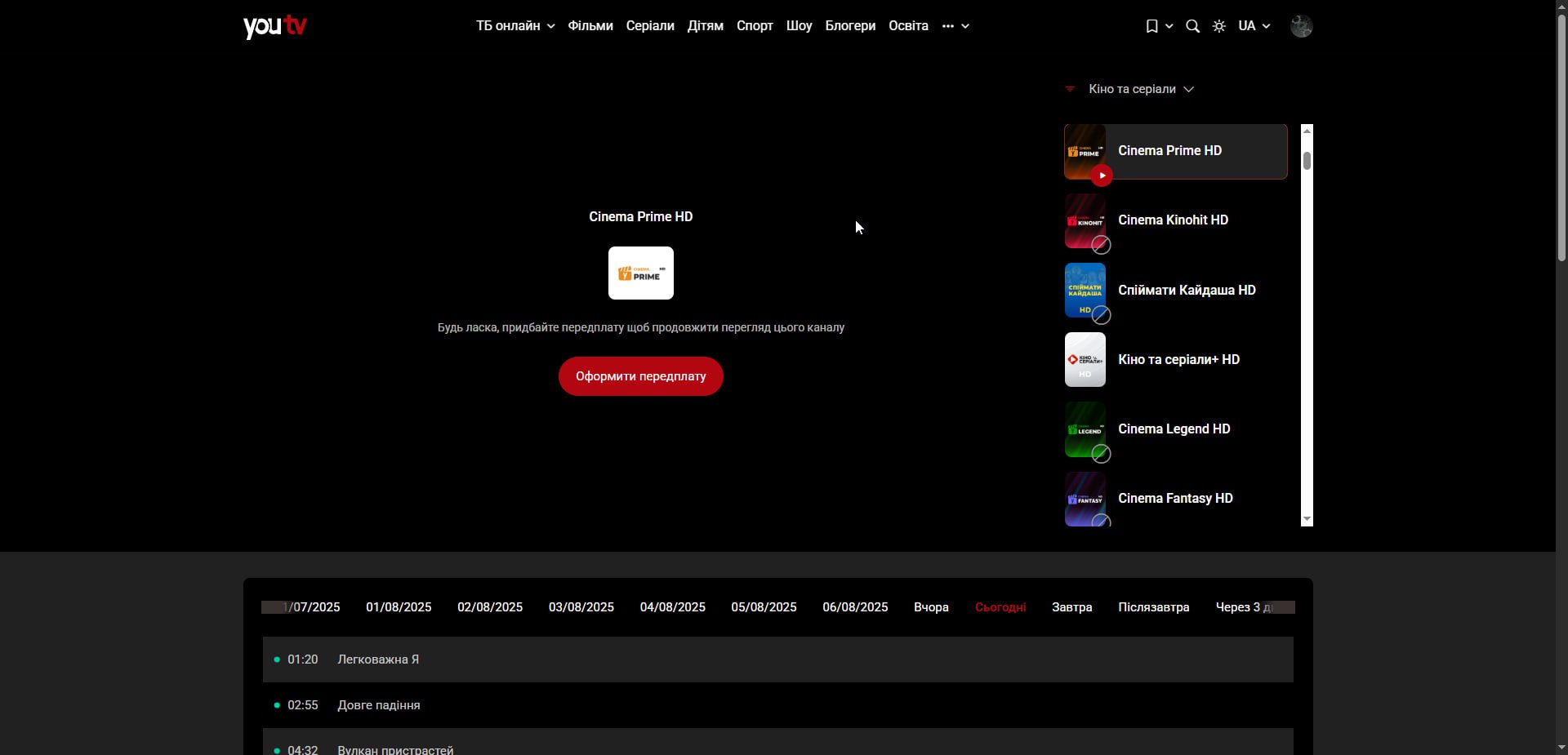The height and width of the screenshot is (755, 1568).
Task: Click the Кіно та серіали+ HD channel name
Action: tap(1178, 359)
